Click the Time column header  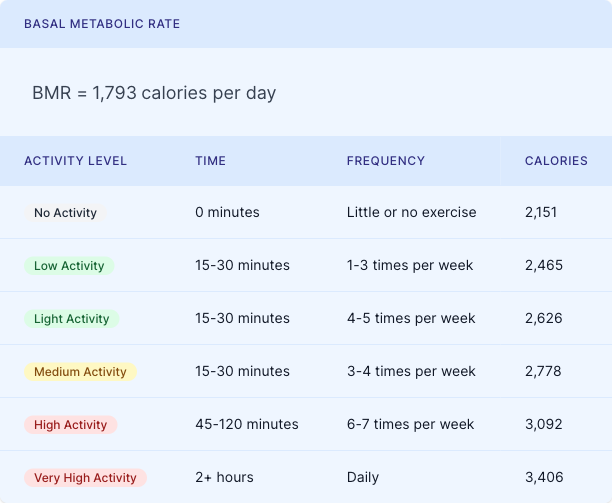(x=210, y=161)
